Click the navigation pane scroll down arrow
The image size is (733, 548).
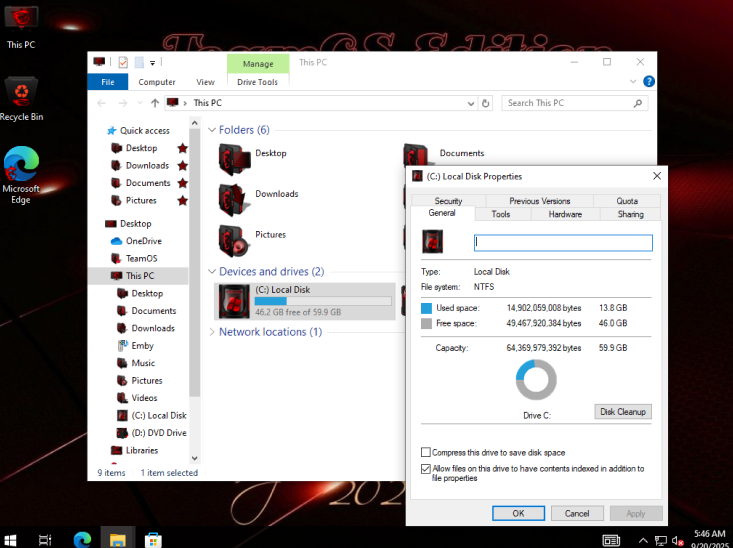click(194, 458)
